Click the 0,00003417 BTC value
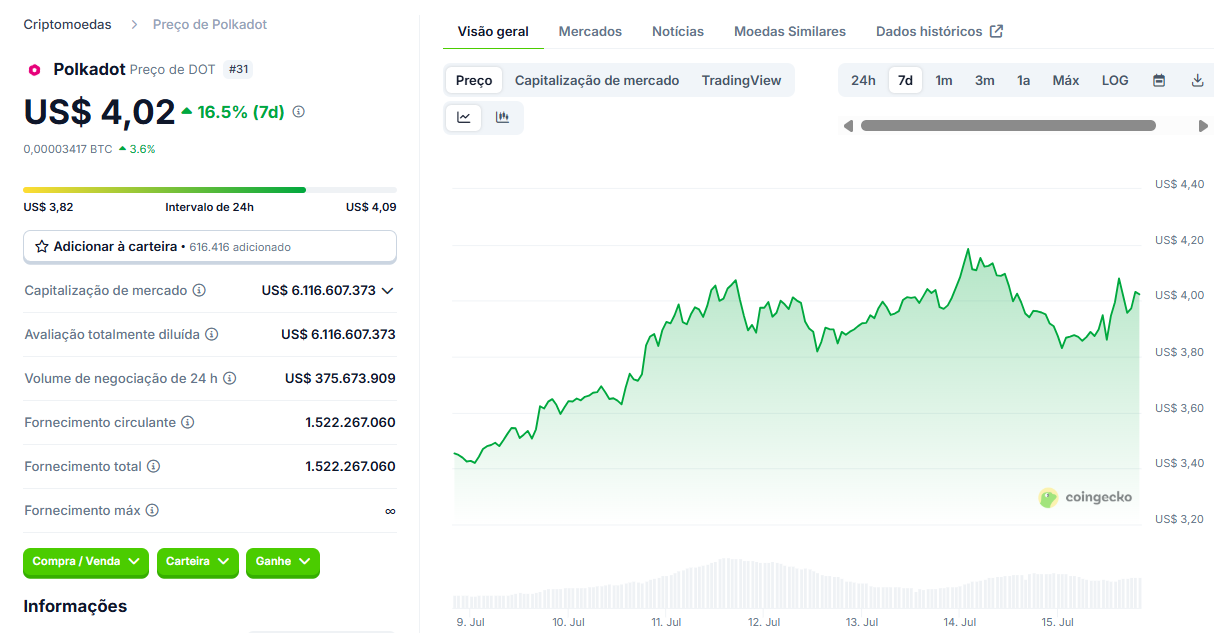 pos(68,148)
